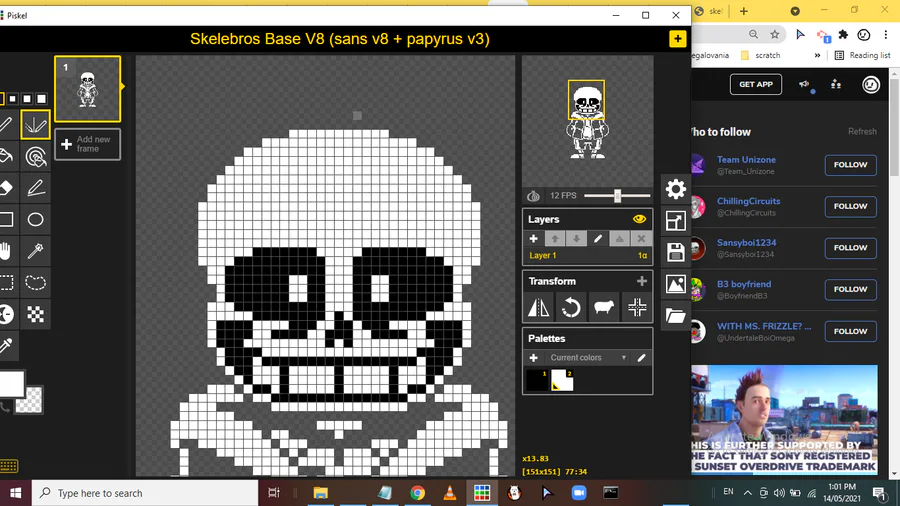Choose the second pen size square
This screenshot has width=900, height=506.
click(x=13, y=99)
